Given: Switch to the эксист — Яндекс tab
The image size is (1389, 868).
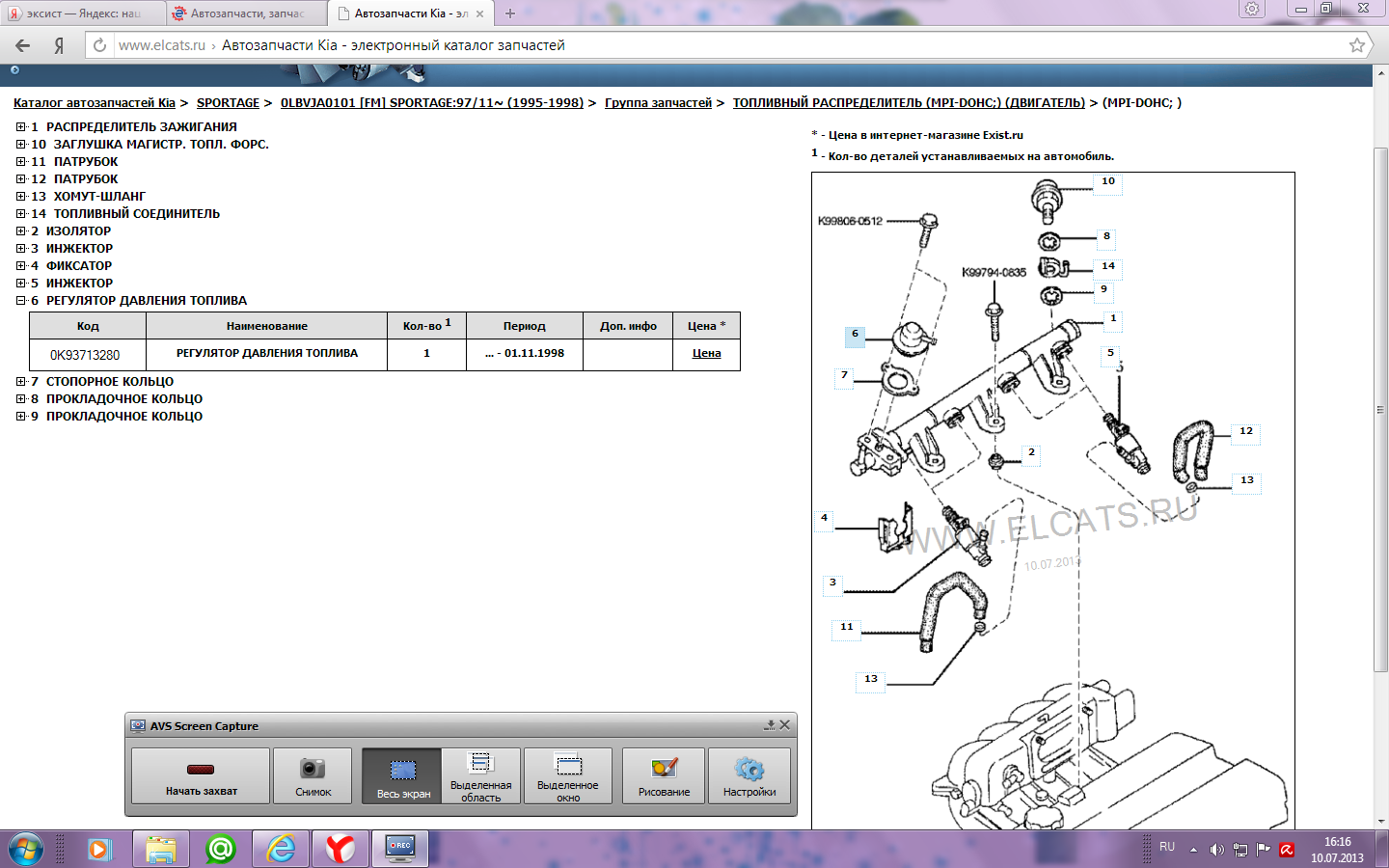Looking at the screenshot, I should (x=83, y=14).
